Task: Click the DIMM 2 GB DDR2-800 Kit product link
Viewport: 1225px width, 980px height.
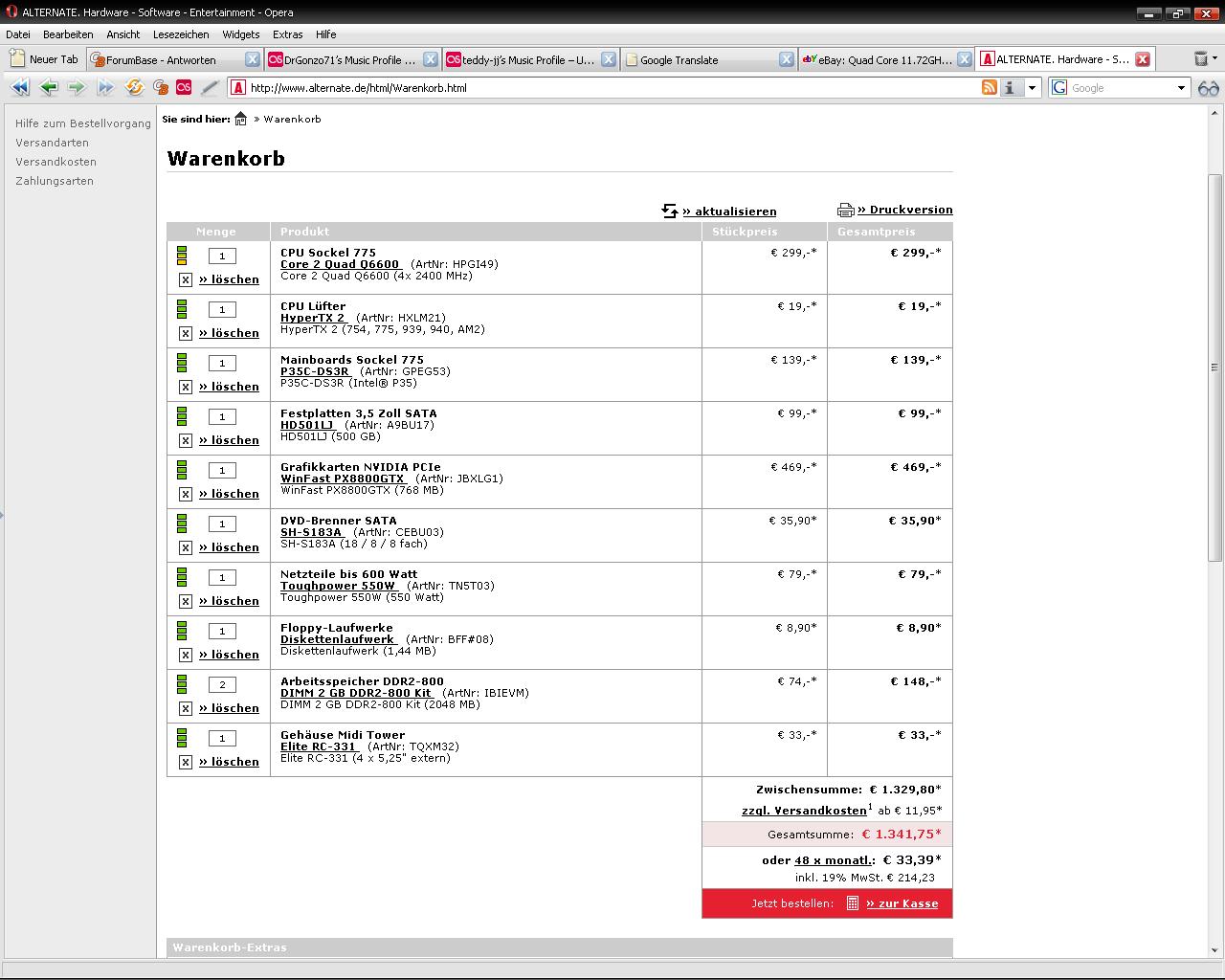Action: coord(356,693)
